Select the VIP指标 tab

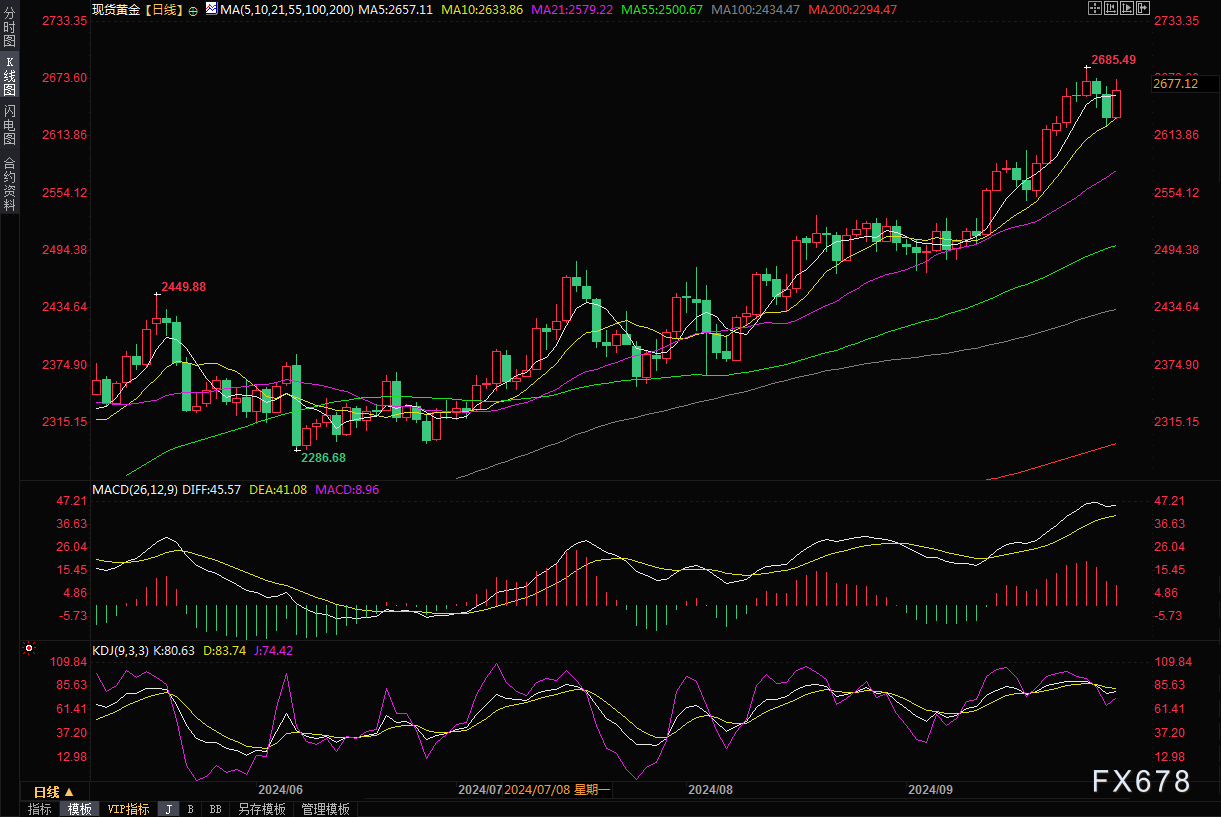coord(128,809)
